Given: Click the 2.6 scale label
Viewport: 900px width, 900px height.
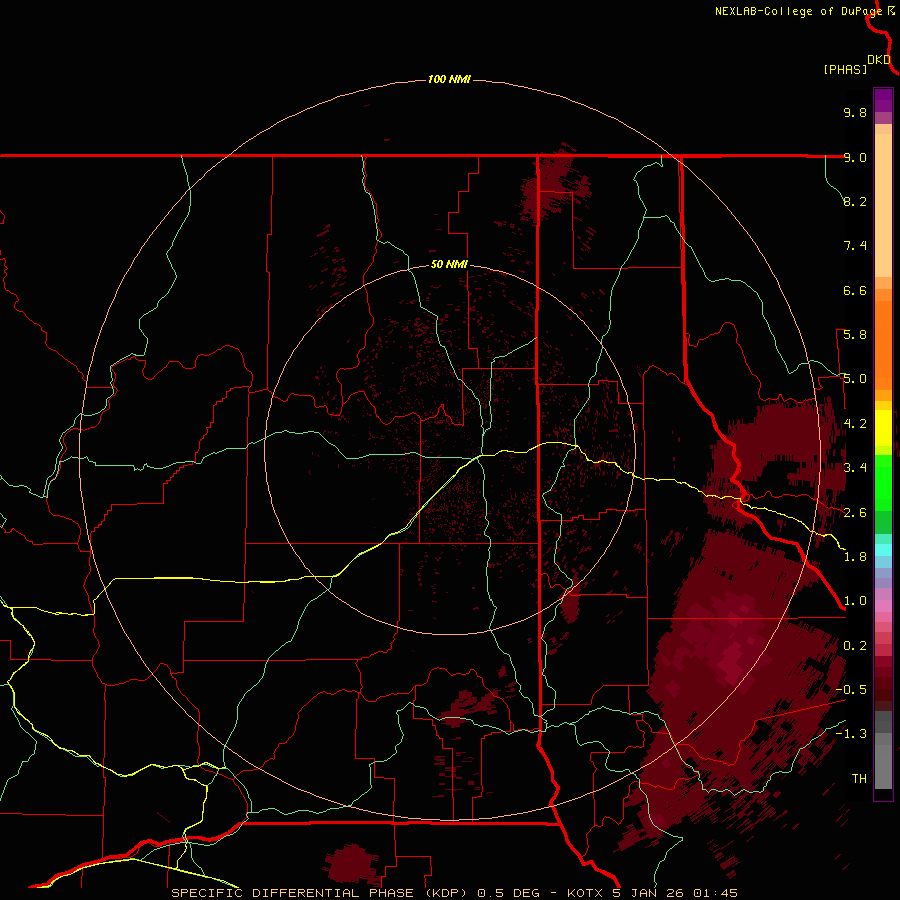Looking at the screenshot, I should (x=855, y=513).
